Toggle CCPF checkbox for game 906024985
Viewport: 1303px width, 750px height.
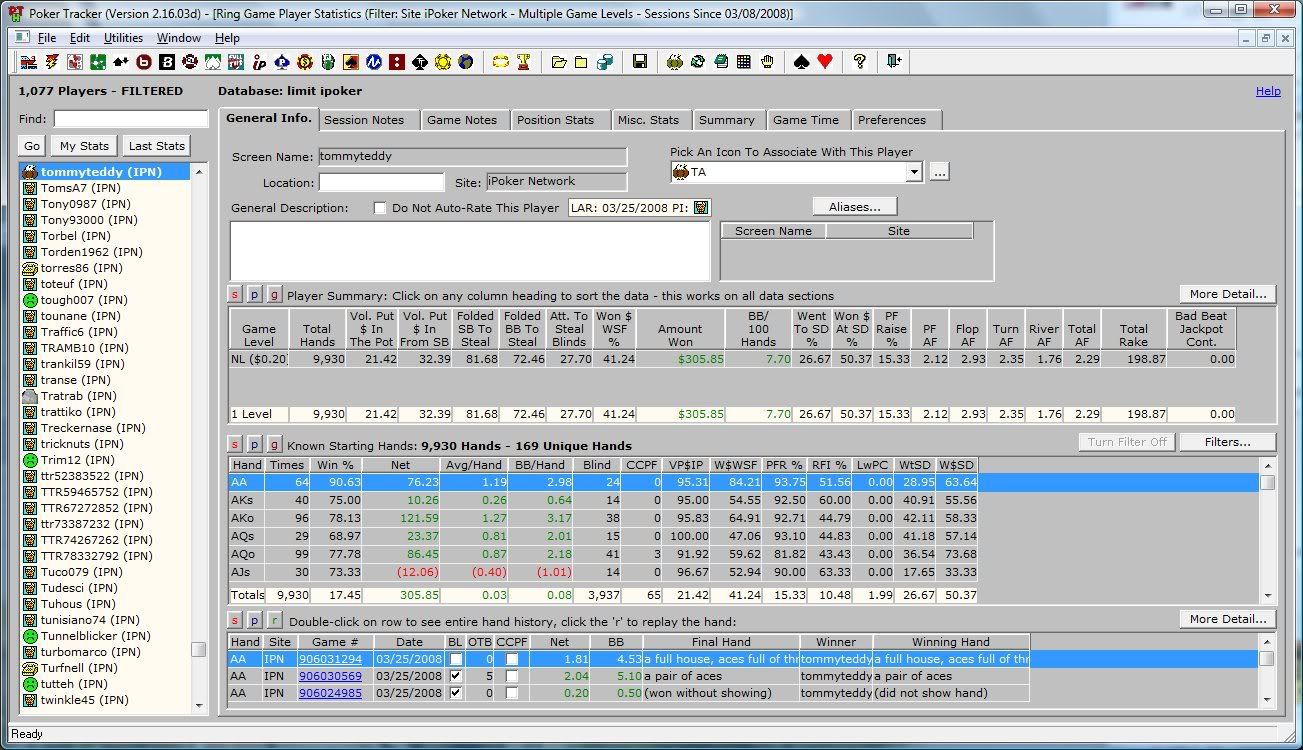point(512,692)
